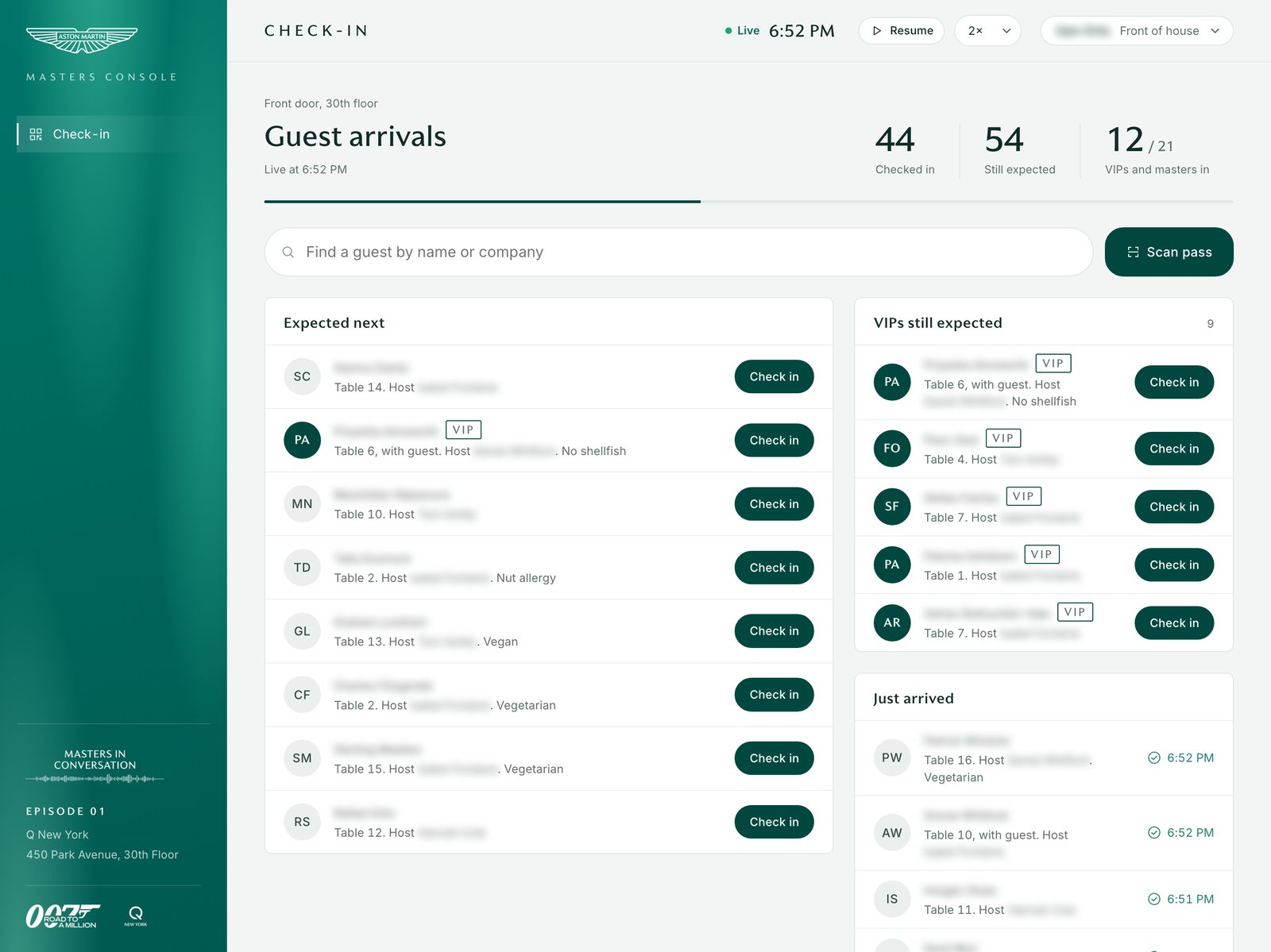Click the 6:52 PM time for PW

(1190, 757)
